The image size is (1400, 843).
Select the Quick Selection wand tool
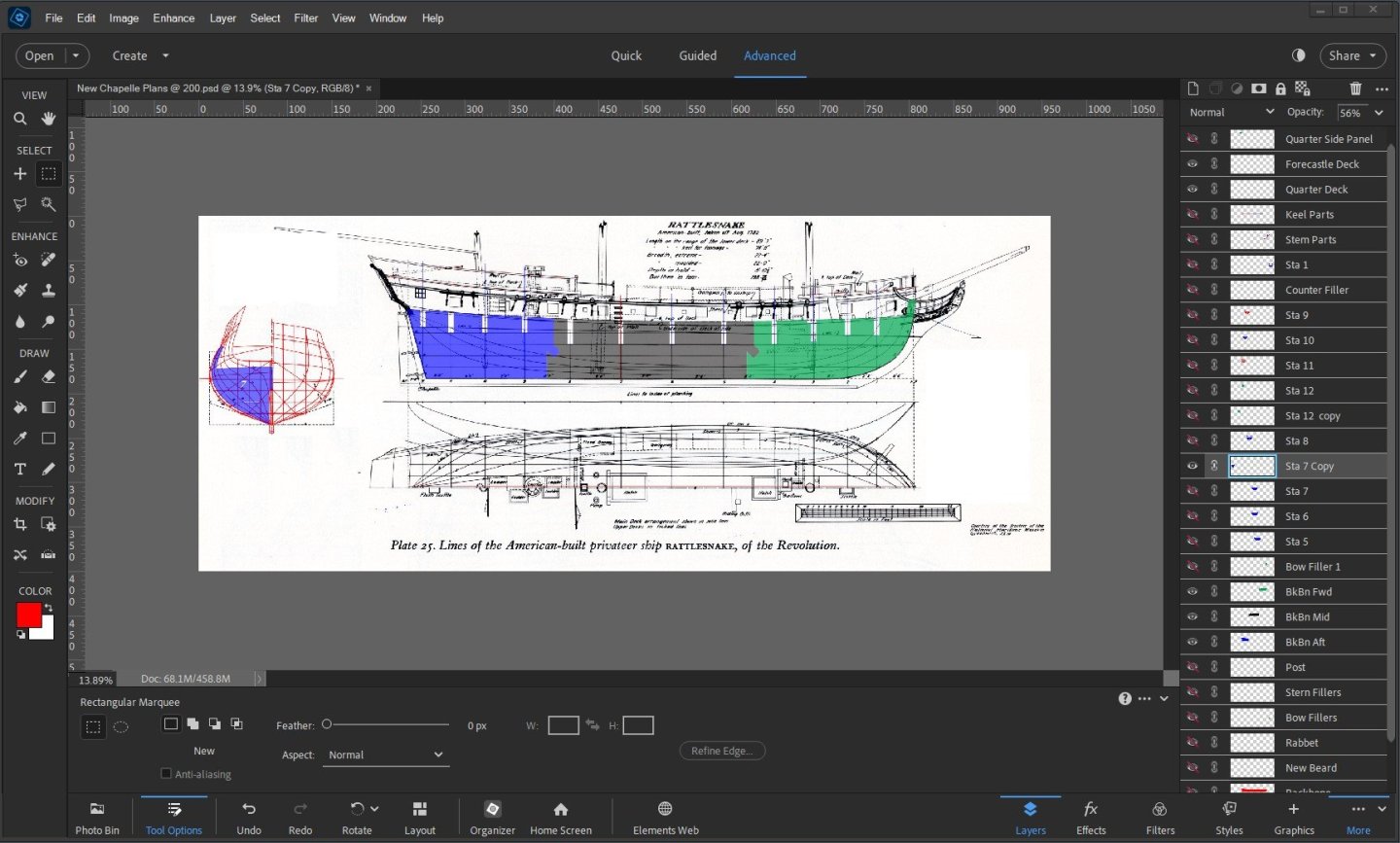(x=49, y=204)
